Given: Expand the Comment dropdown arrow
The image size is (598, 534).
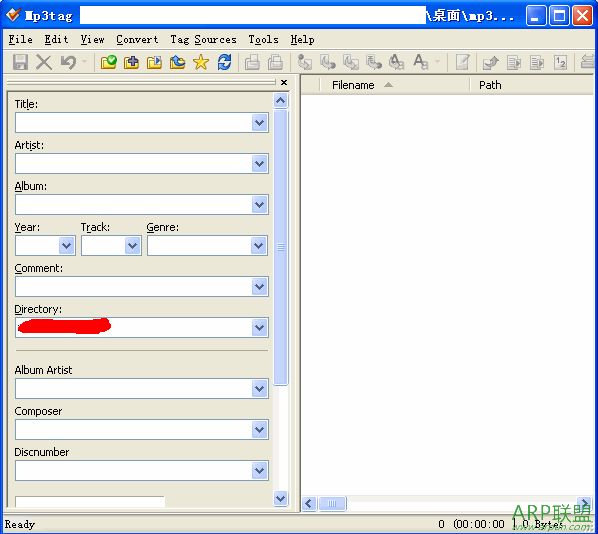Looking at the screenshot, I should [259, 287].
